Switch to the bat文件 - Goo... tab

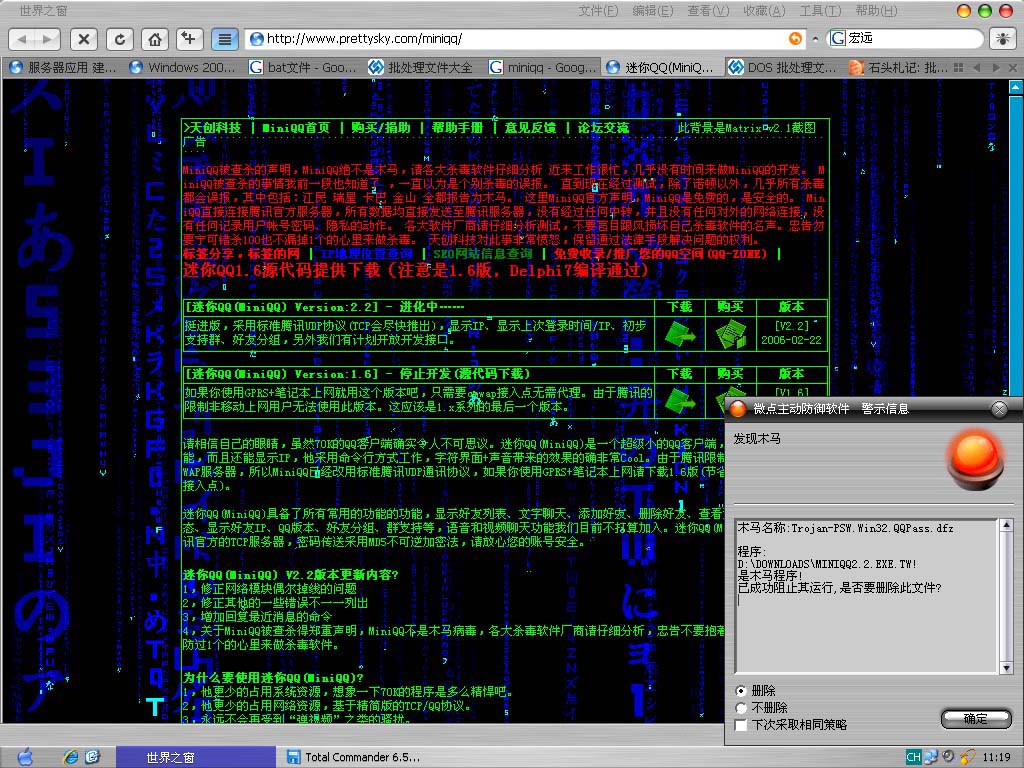coord(304,67)
